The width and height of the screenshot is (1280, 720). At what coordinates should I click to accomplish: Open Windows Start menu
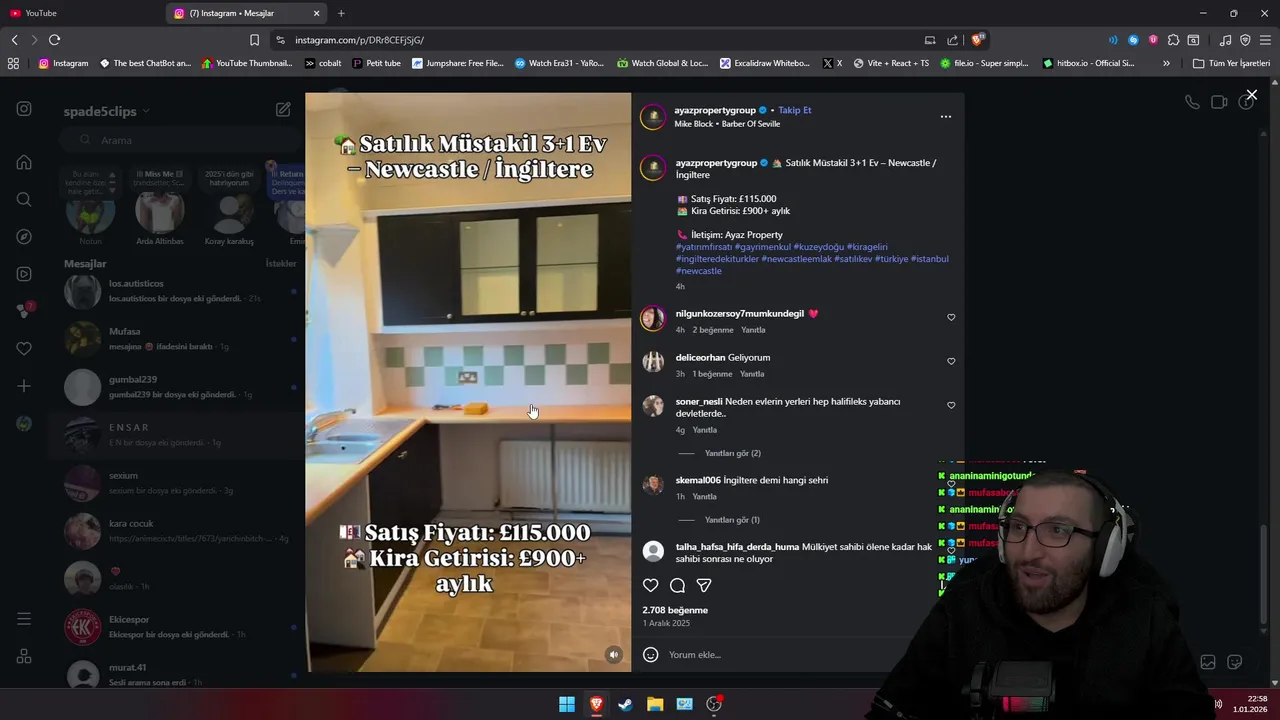click(567, 704)
